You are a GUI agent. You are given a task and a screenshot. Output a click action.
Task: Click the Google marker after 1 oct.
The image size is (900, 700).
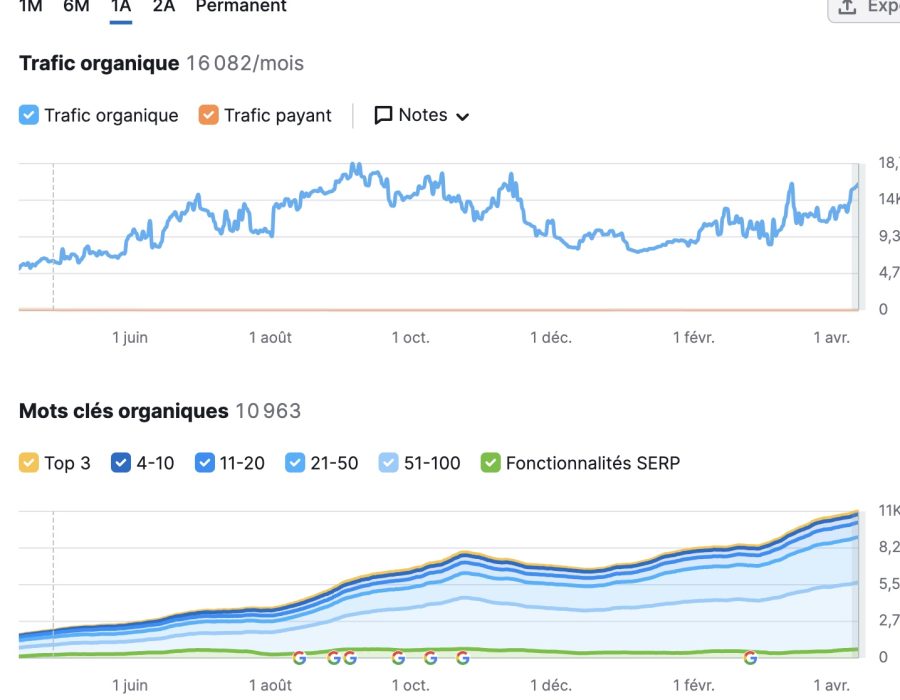(x=430, y=658)
